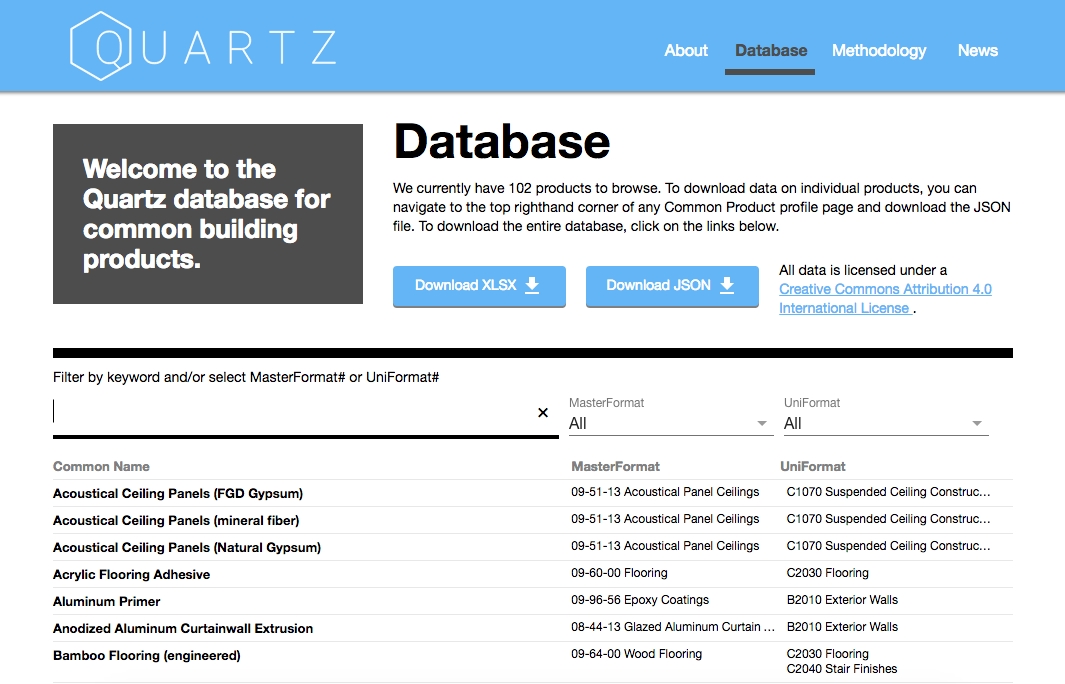Expand the UniFormat dropdown

886,423
